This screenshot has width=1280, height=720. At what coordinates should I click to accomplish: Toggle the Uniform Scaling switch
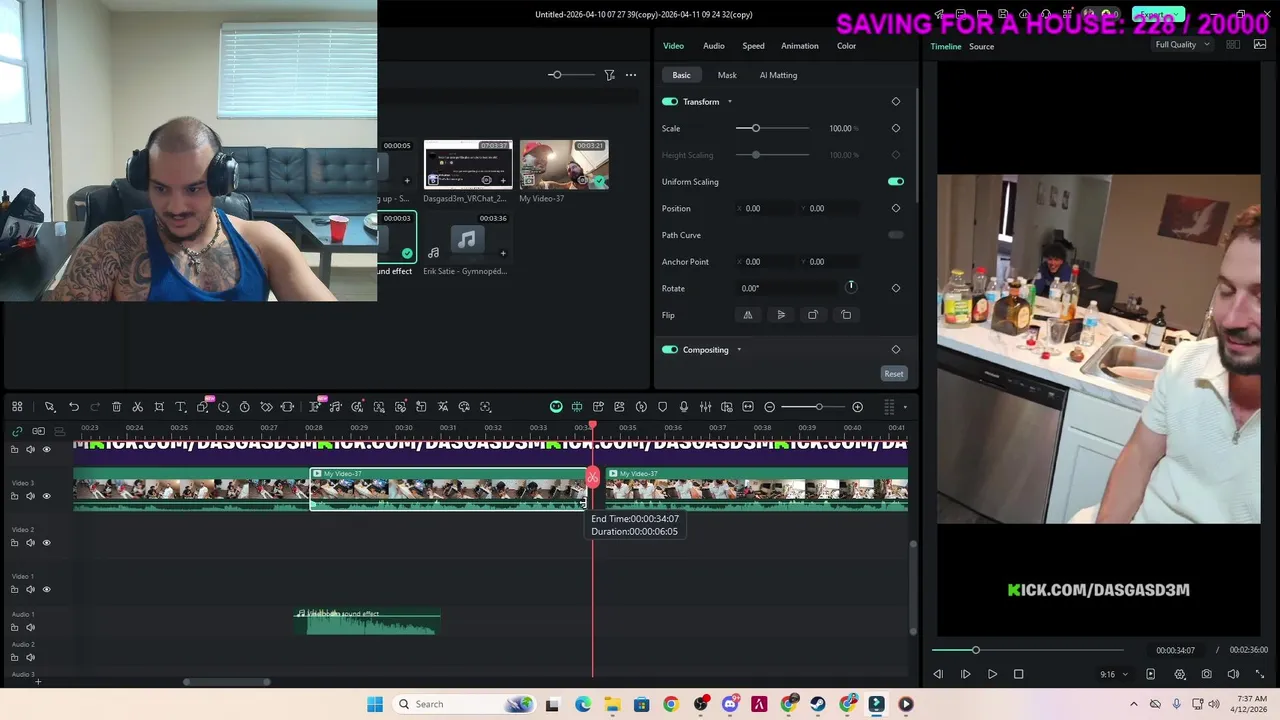pos(895,182)
